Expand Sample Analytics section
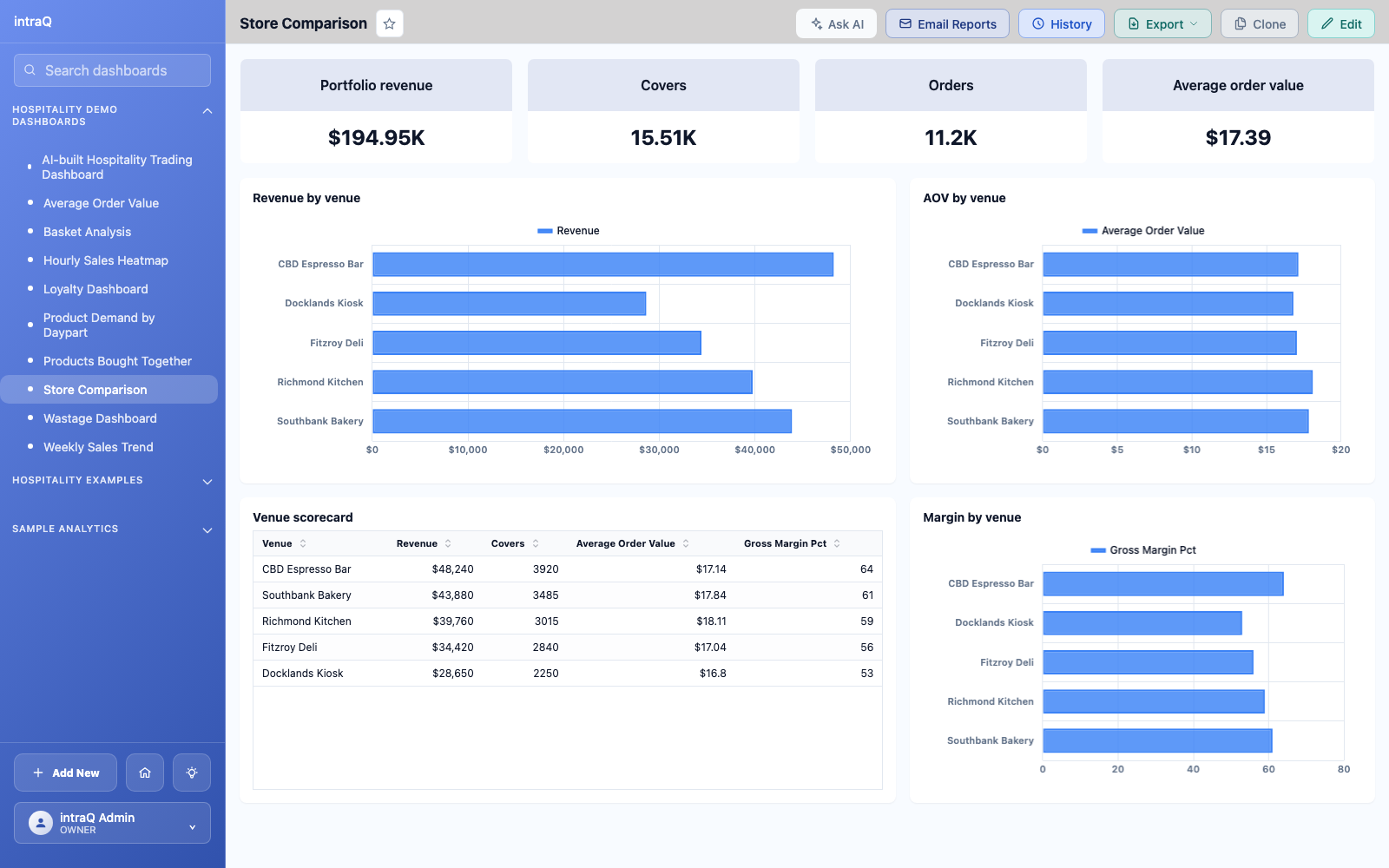This screenshot has height=868, width=1389. coord(207,530)
